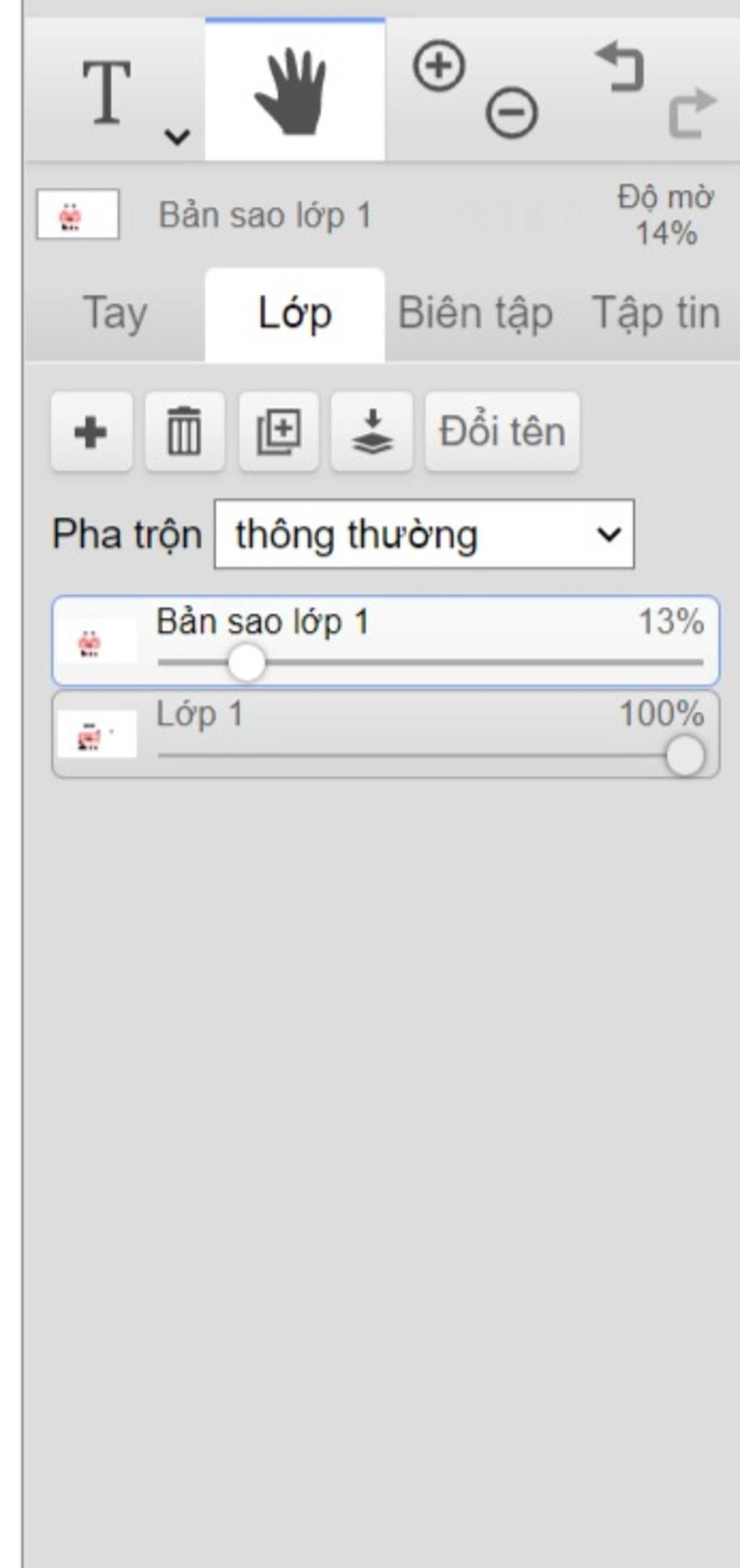Select the Lớp 1 layer thumbnail
The image size is (740, 1568).
(97, 734)
